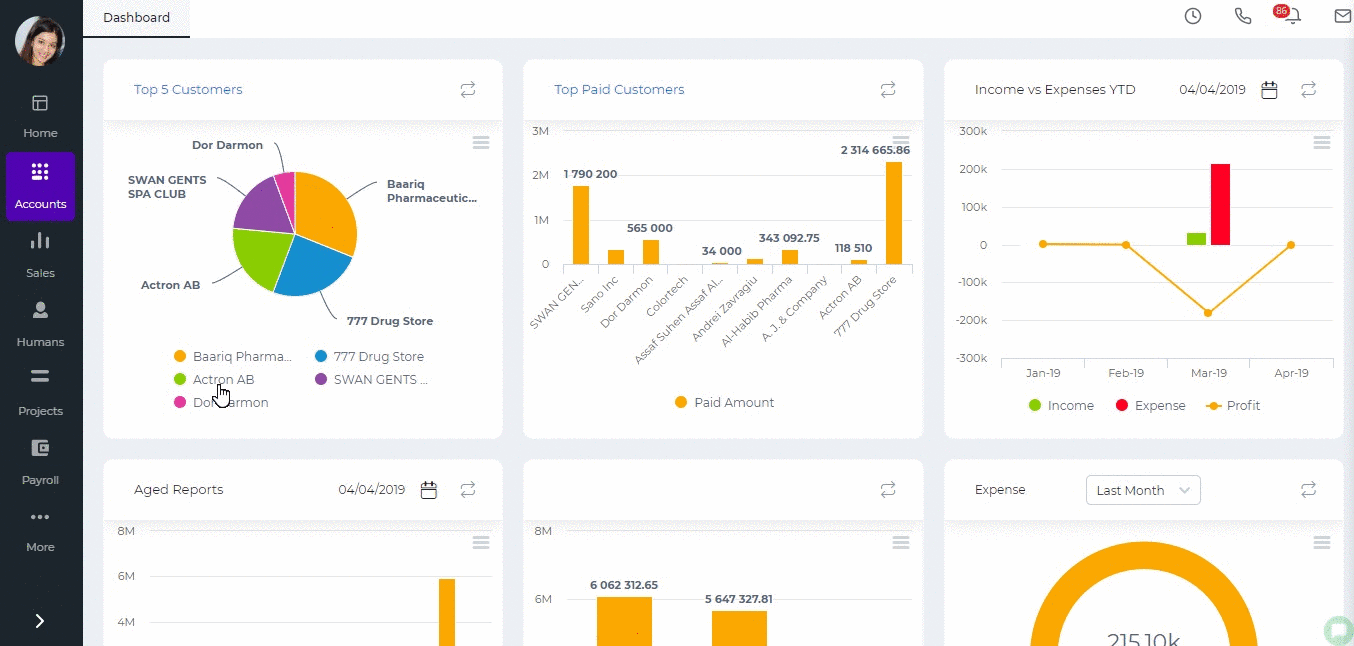Toggle SWAN GENTS legend item
1354x646 pixels.
click(371, 379)
